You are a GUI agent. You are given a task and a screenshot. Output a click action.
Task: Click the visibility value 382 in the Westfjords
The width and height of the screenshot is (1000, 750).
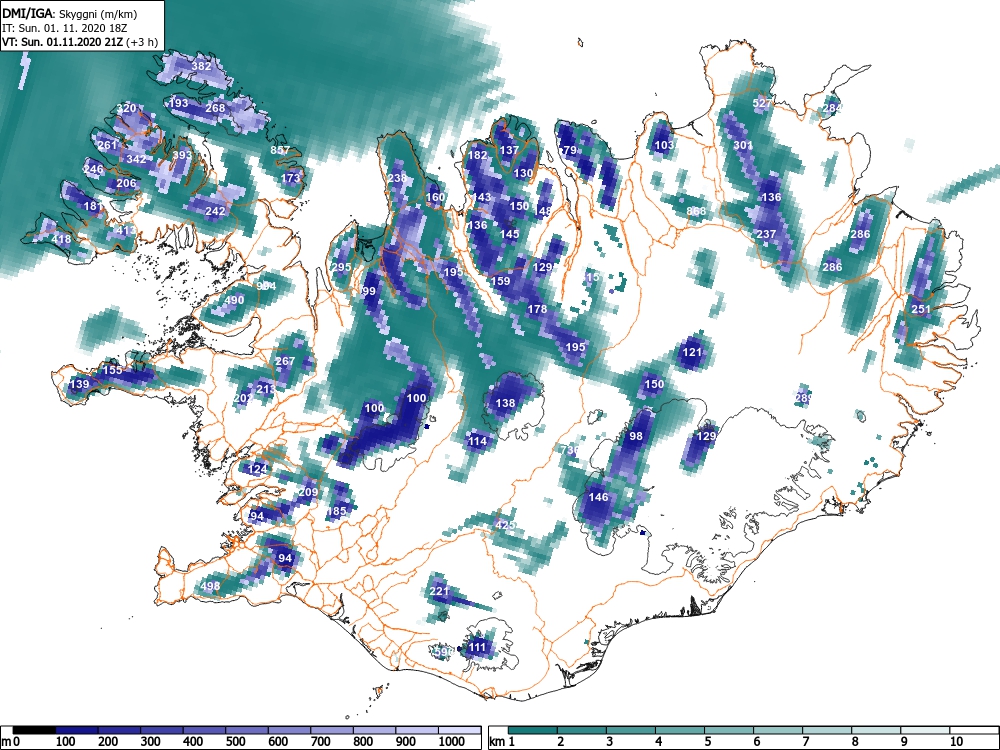tap(201, 66)
